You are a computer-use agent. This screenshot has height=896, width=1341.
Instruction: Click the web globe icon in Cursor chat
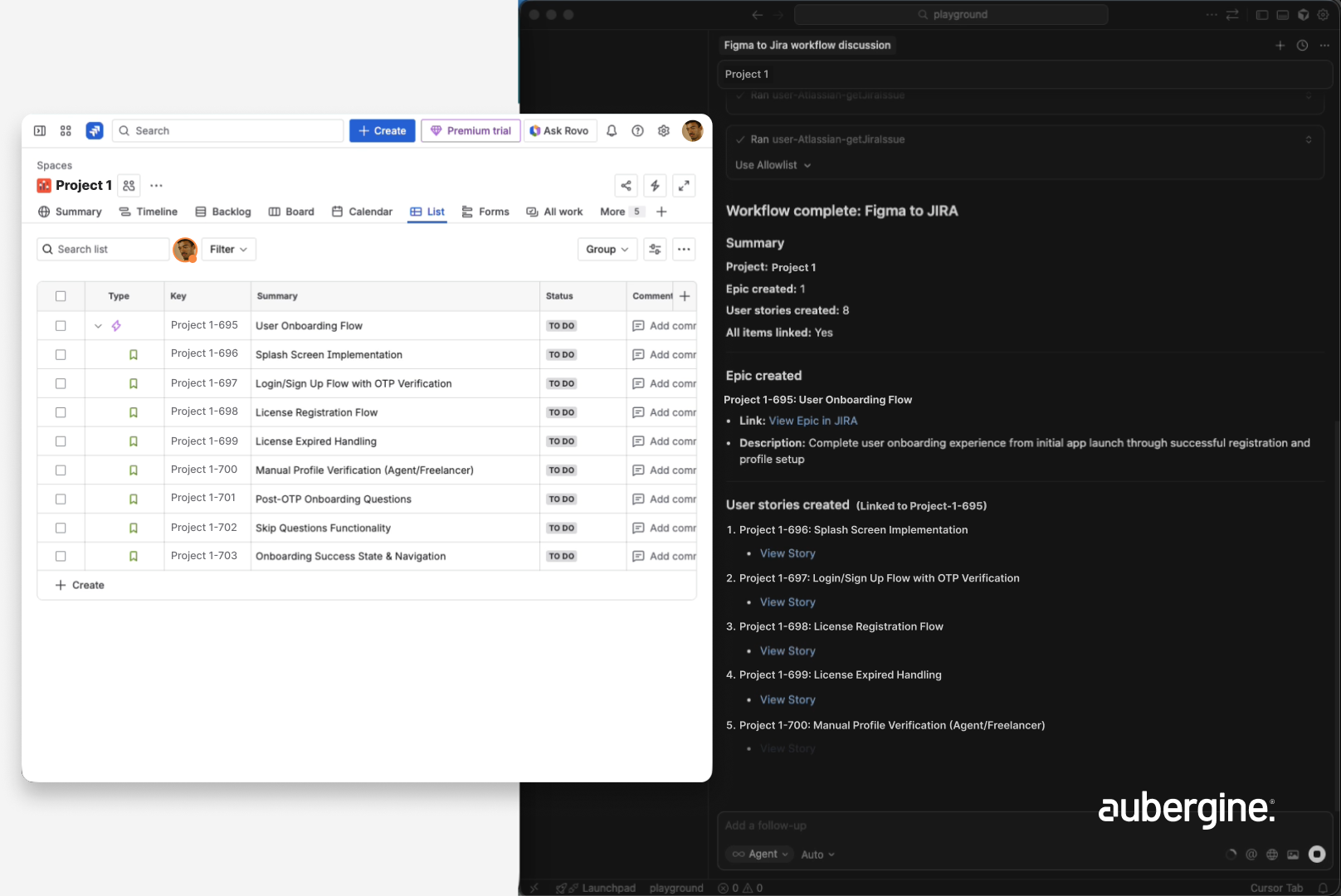point(1272,855)
